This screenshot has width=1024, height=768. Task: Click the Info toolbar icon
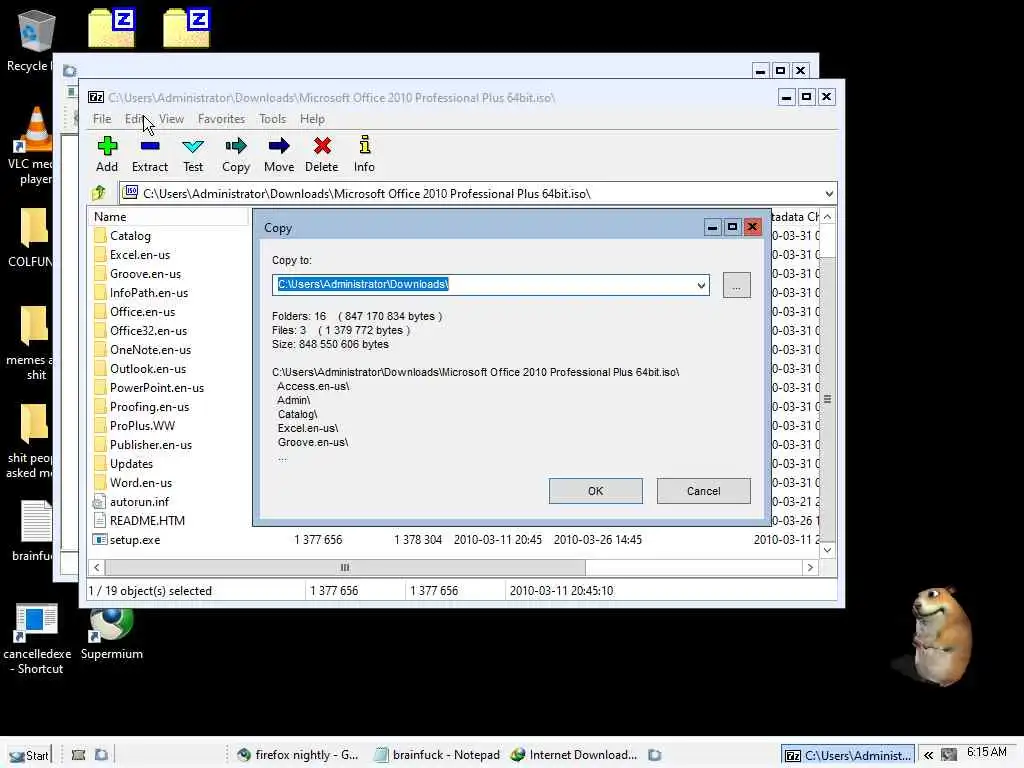coord(364,145)
